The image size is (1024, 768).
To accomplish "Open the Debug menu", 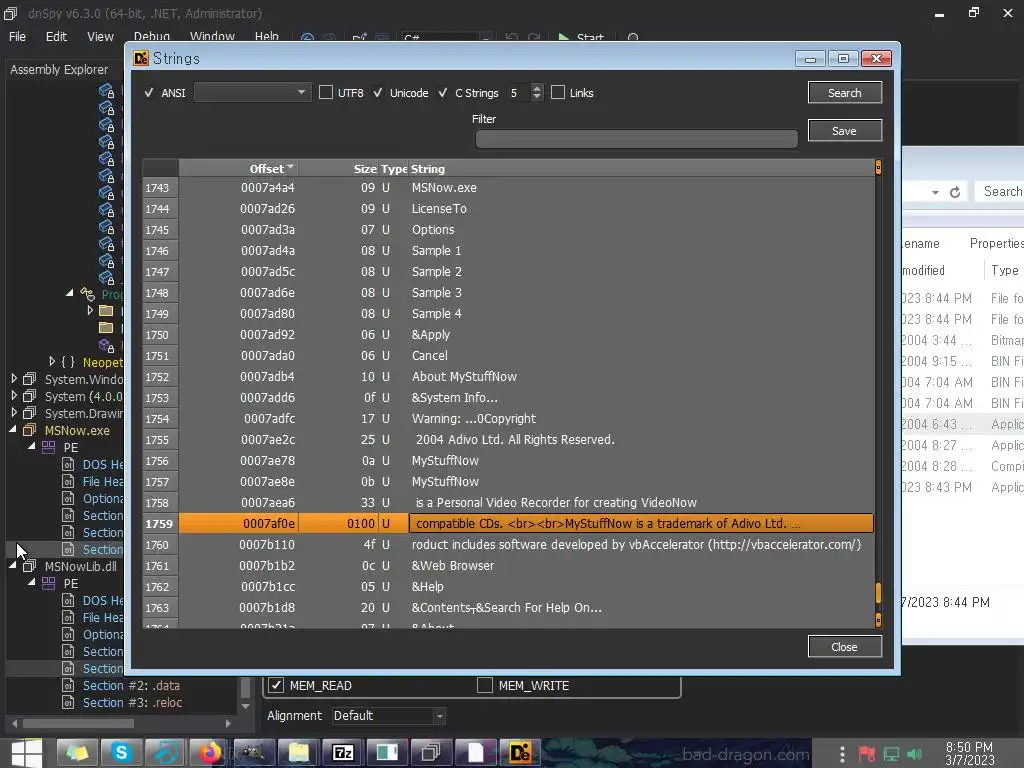I will 152,37.
